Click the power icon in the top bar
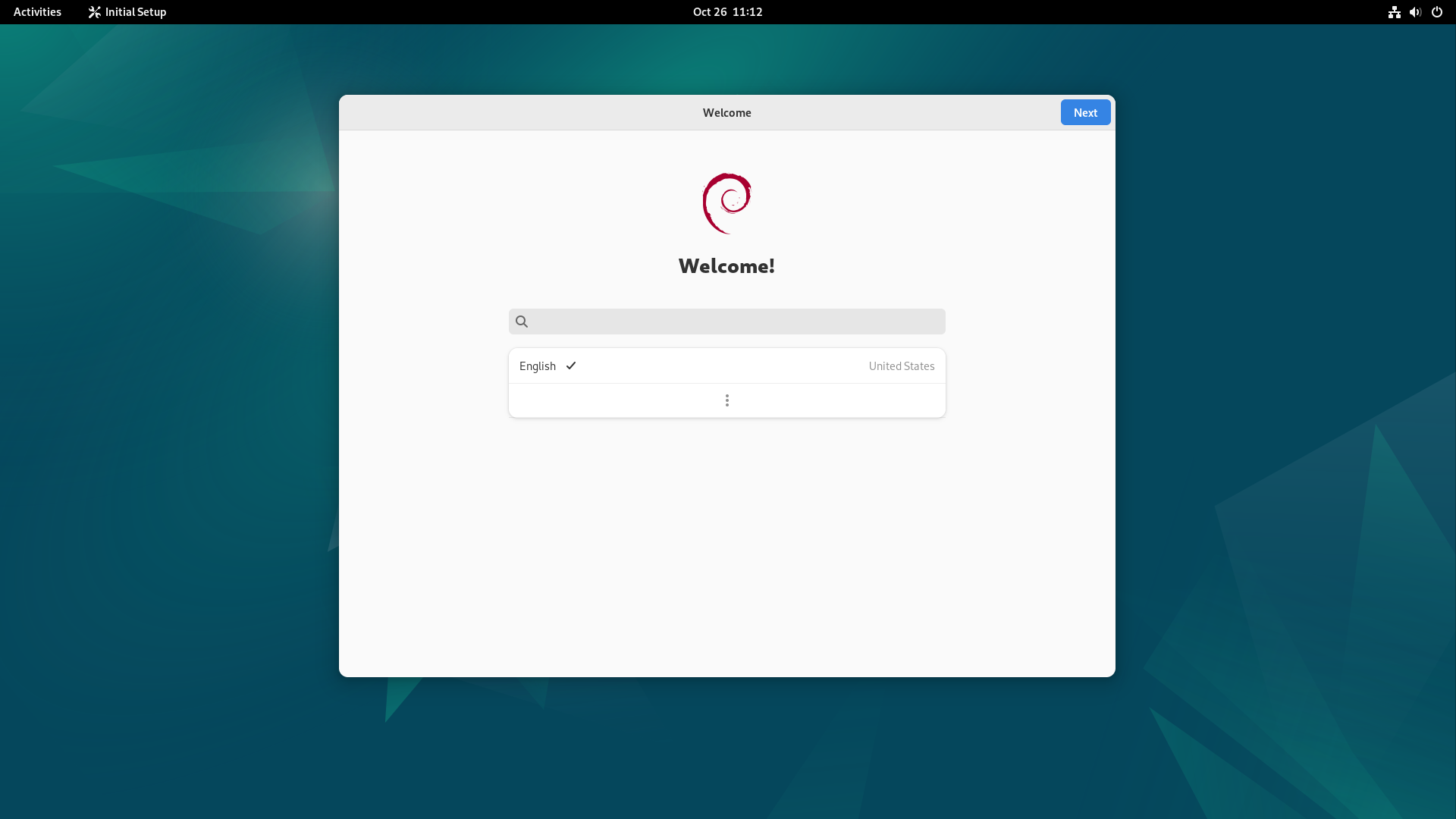The width and height of the screenshot is (1456, 819). [x=1437, y=12]
